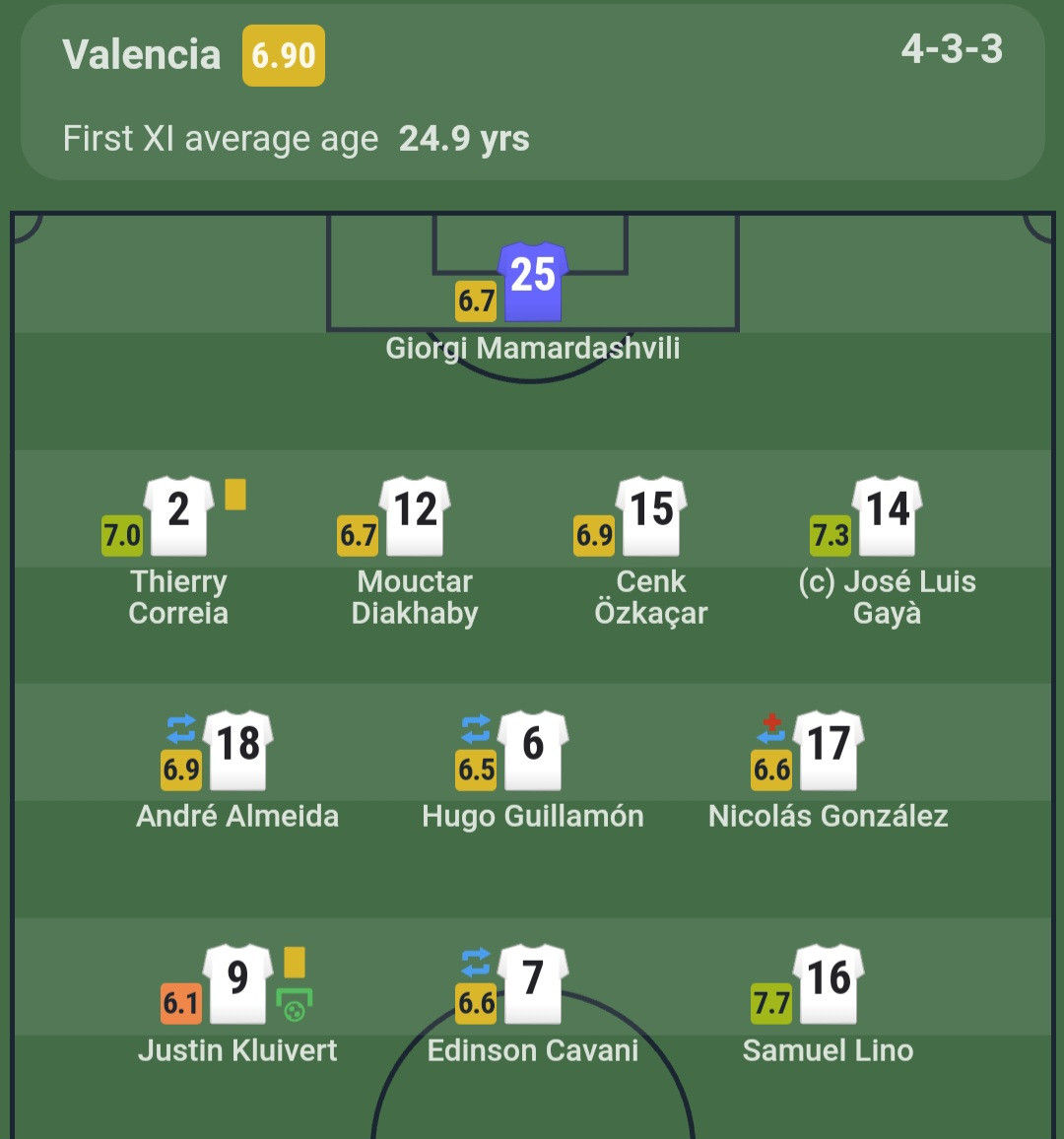Image resolution: width=1064 pixels, height=1139 pixels.
Task: Select the number 14 jersey of Gayà
Action: coord(888,515)
